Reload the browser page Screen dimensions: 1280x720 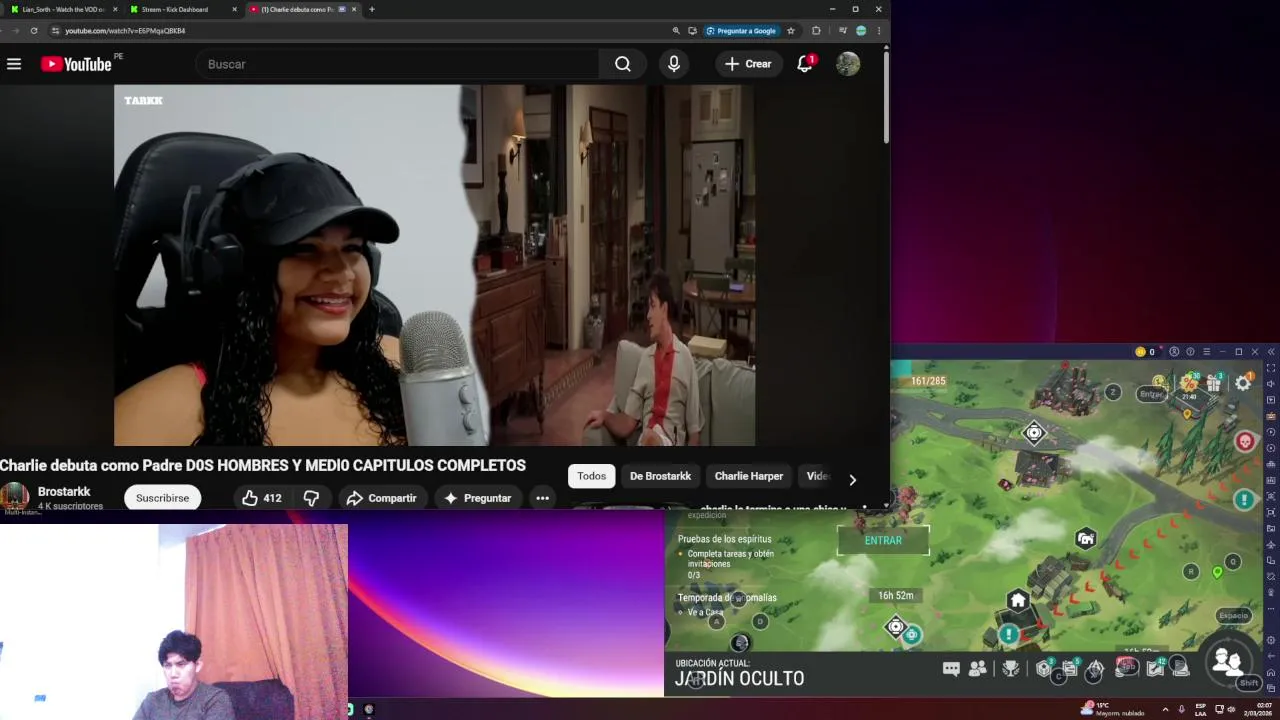(34, 31)
